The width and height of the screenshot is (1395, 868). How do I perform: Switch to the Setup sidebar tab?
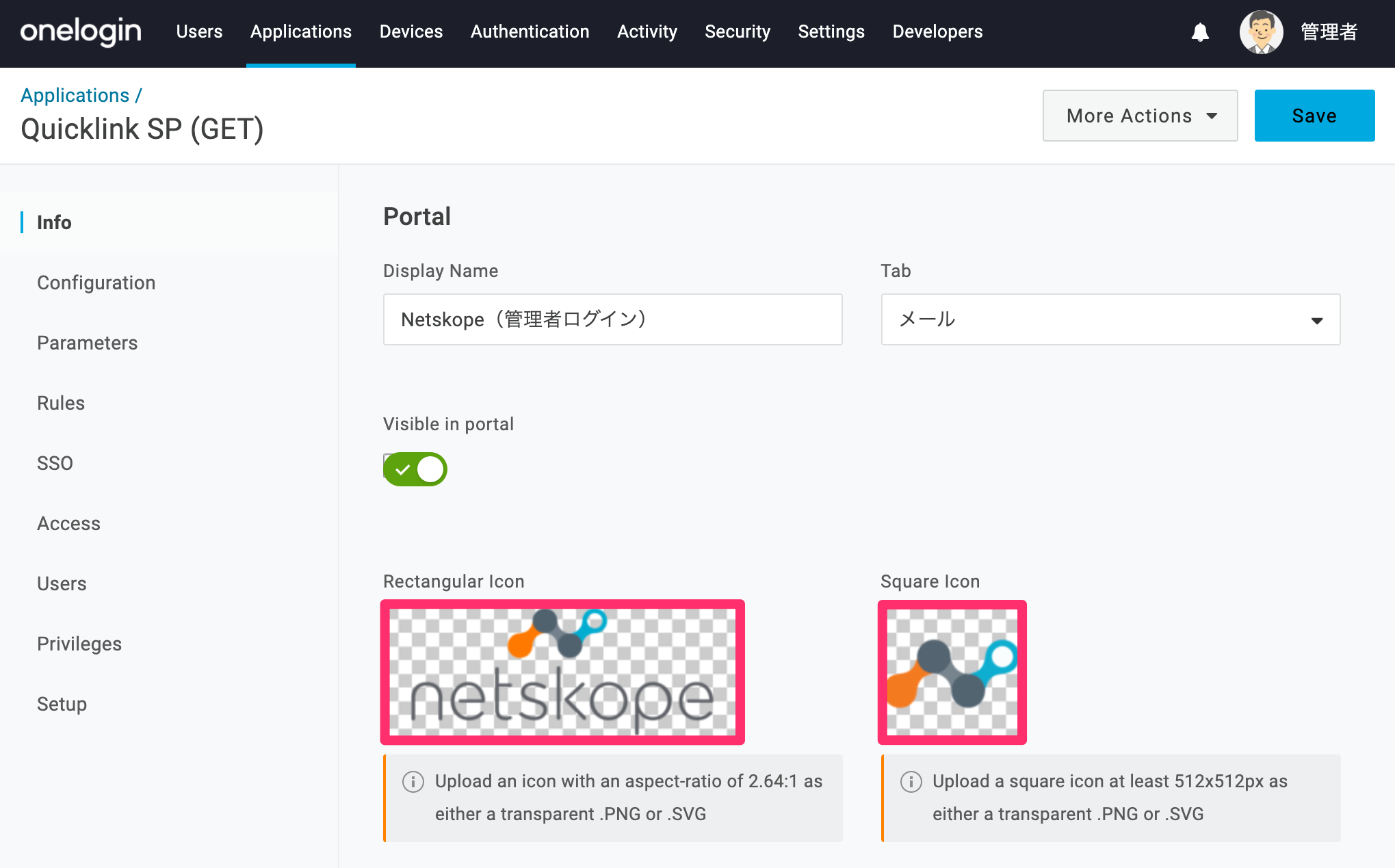click(x=62, y=704)
